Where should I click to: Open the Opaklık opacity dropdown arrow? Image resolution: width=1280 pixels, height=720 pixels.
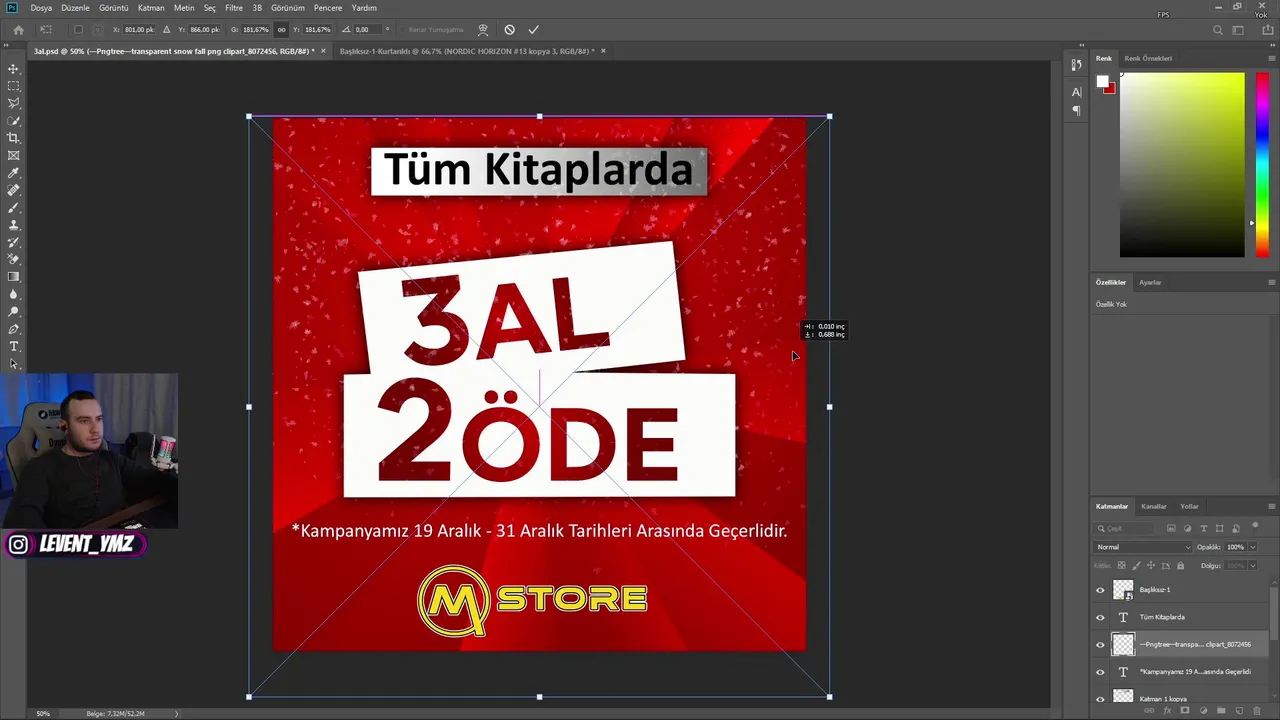(1252, 547)
